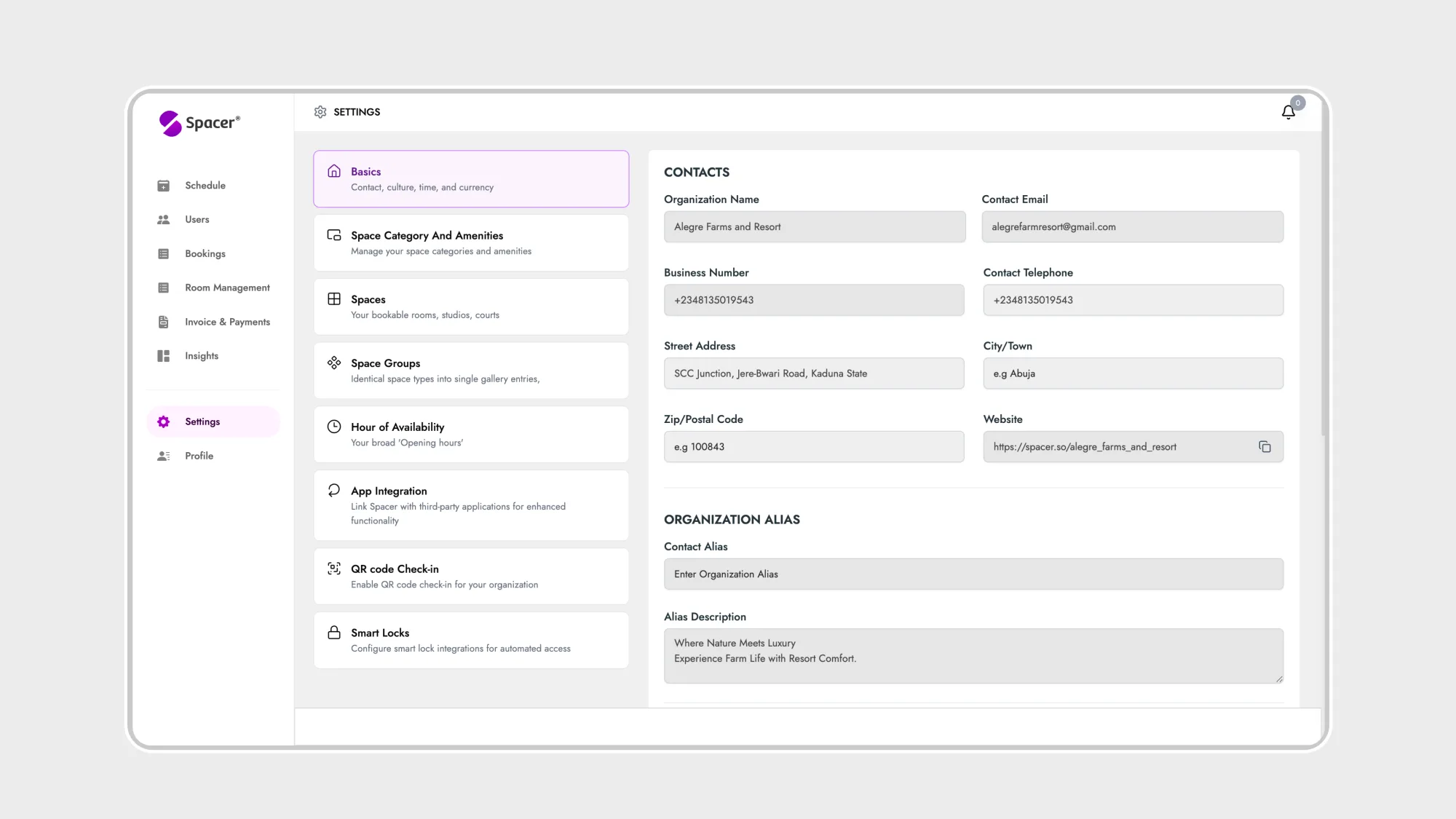The height and width of the screenshot is (819, 1456).
Task: Copy the website URL with copy icon
Action: click(1265, 447)
